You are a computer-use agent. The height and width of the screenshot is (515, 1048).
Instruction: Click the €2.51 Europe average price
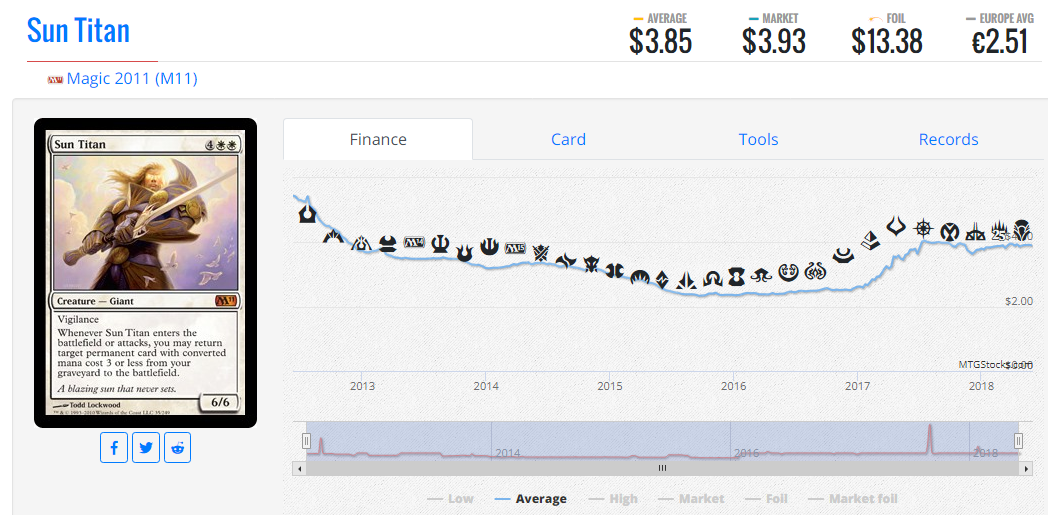pyautogui.click(x=999, y=42)
